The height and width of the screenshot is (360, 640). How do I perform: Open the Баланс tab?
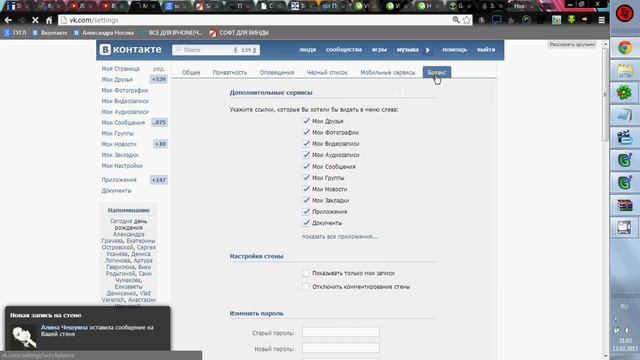click(x=437, y=72)
